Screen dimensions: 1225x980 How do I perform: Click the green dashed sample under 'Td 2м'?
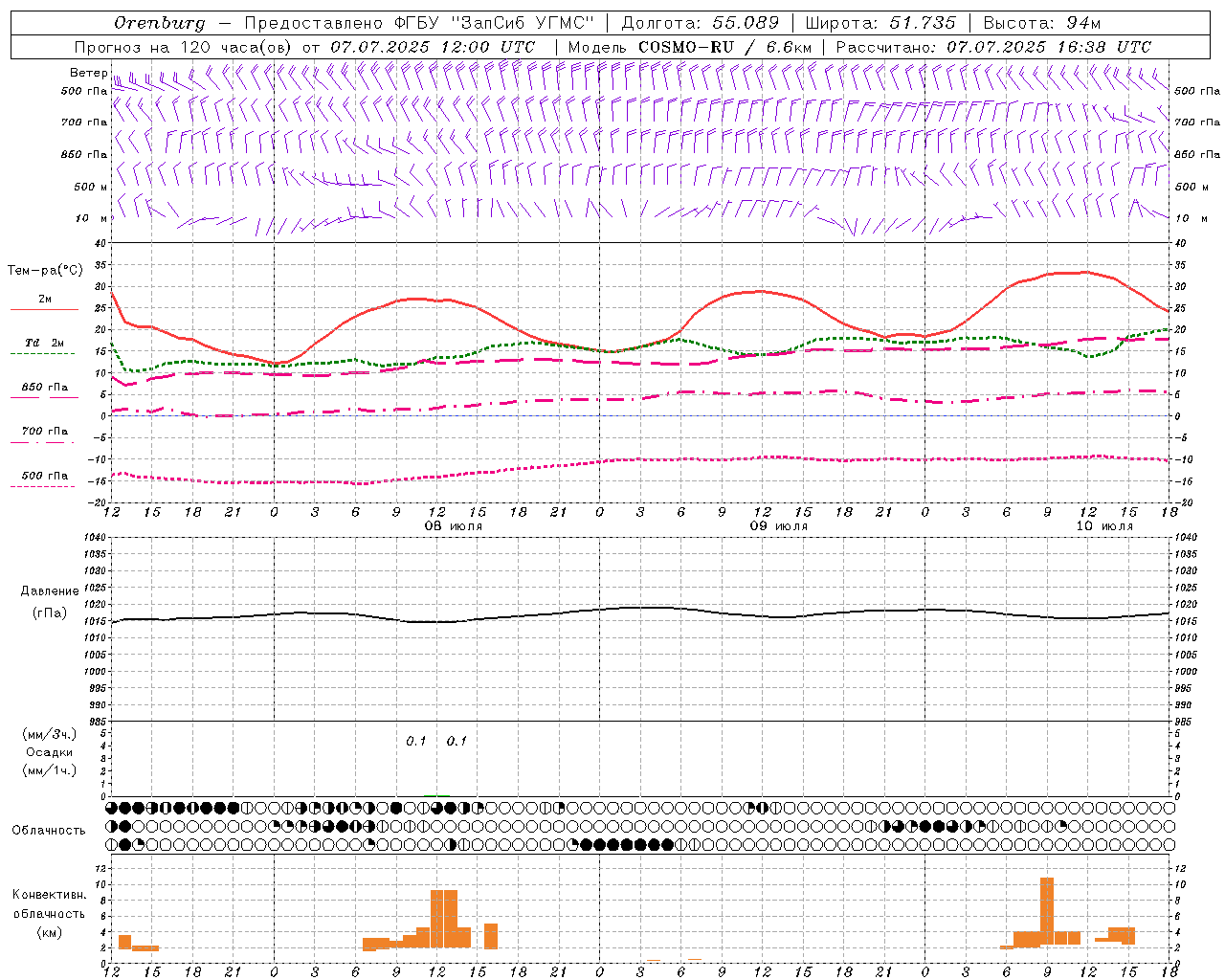pos(42,354)
